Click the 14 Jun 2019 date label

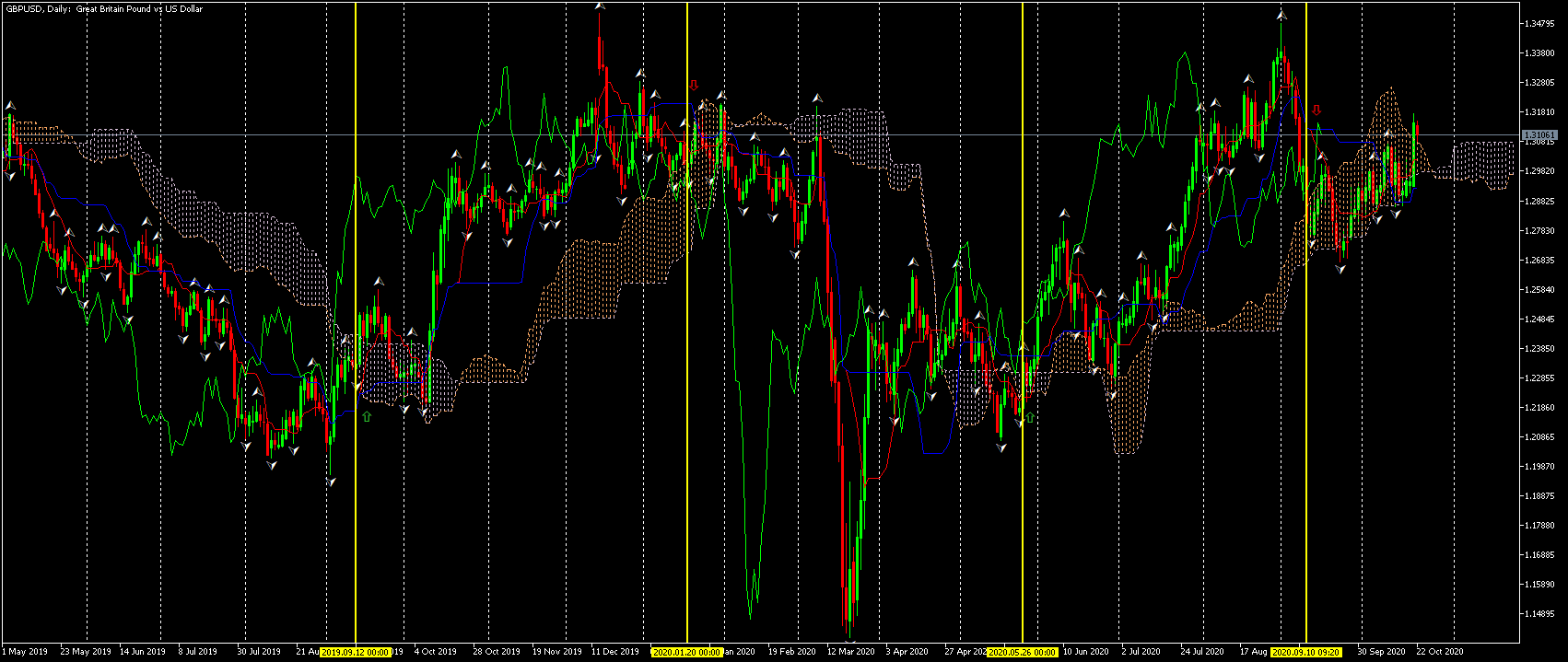click(143, 652)
